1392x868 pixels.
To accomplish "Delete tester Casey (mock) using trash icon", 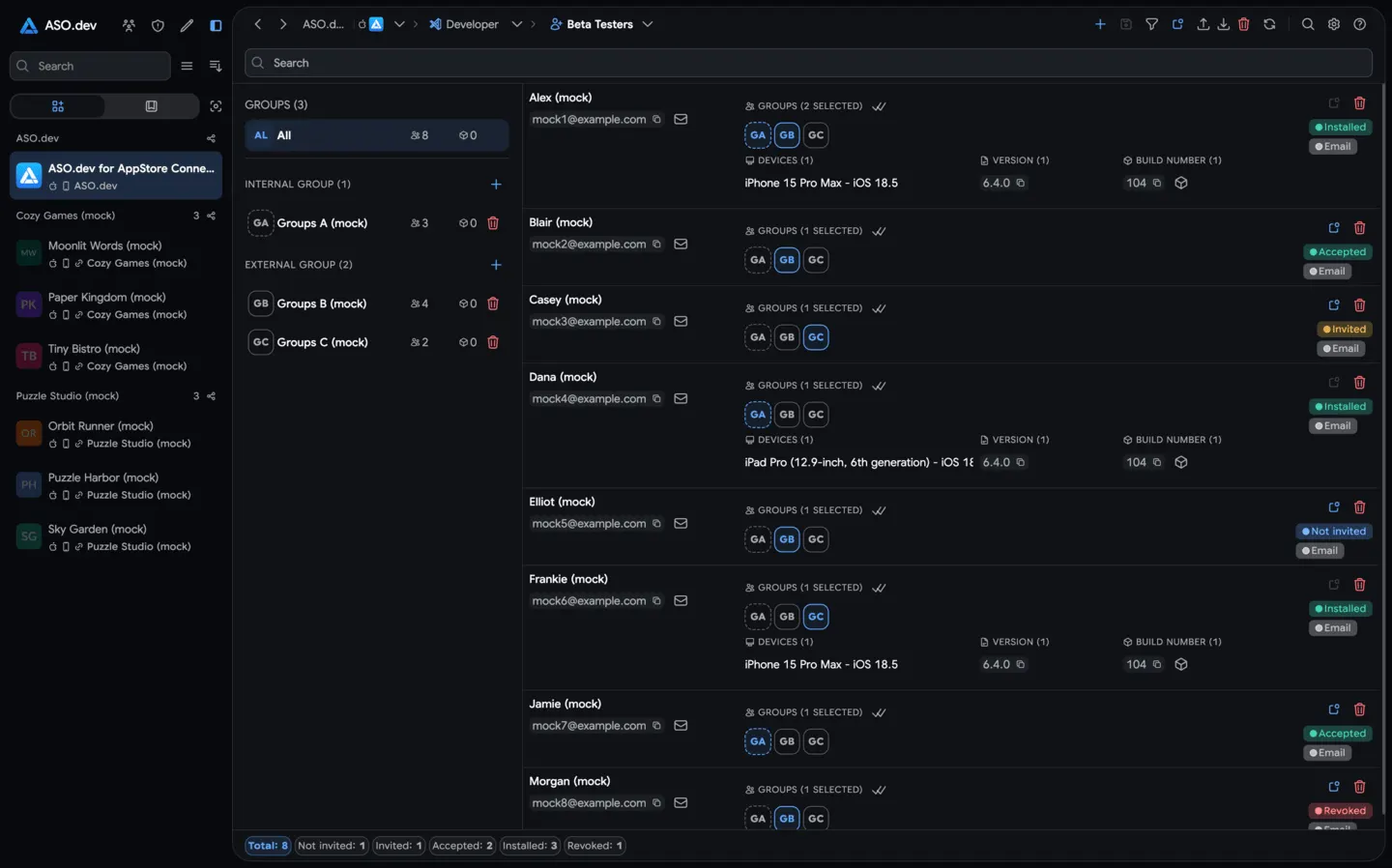I will [1360, 305].
